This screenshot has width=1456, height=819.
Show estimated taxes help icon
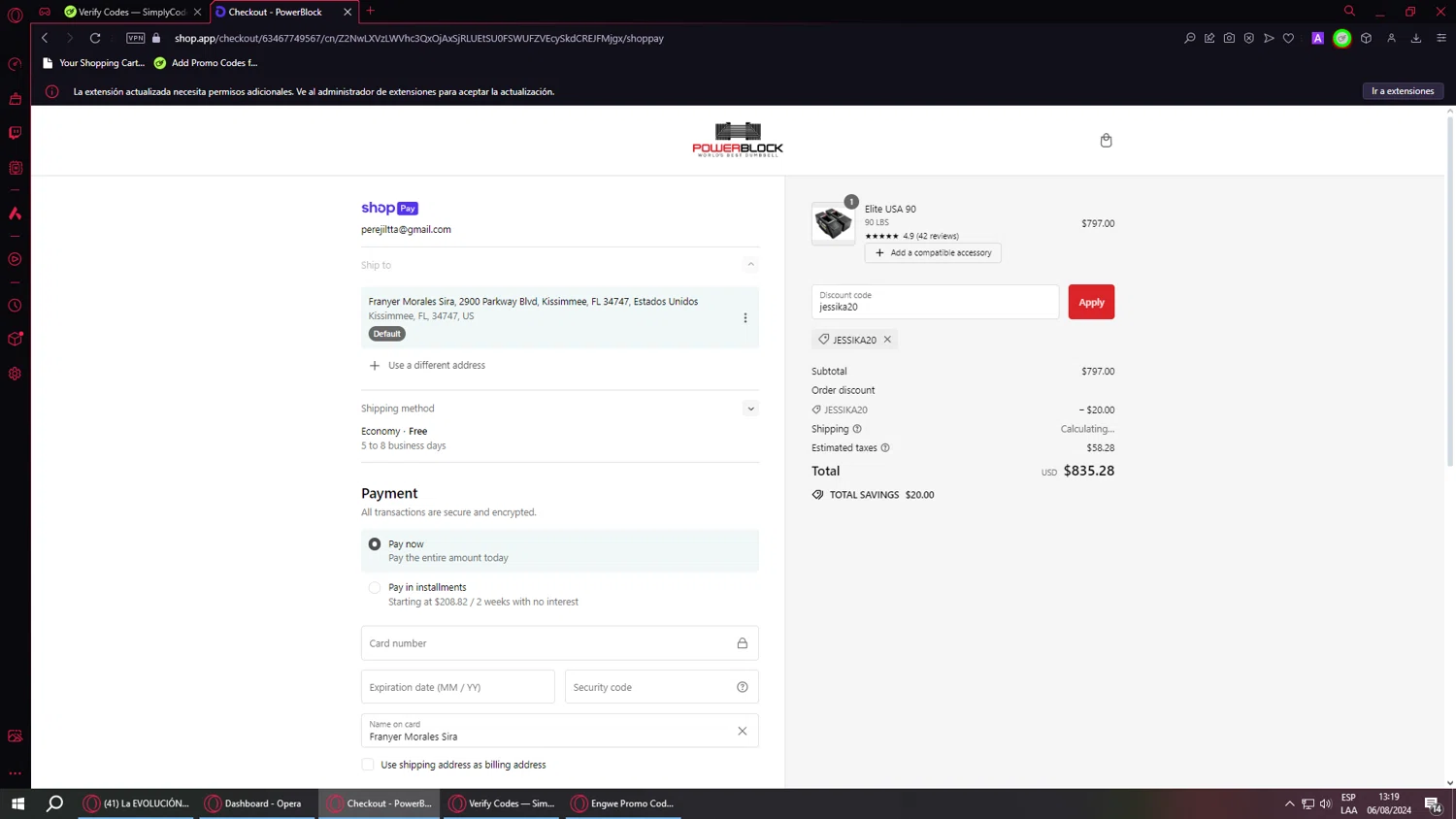coord(885,448)
